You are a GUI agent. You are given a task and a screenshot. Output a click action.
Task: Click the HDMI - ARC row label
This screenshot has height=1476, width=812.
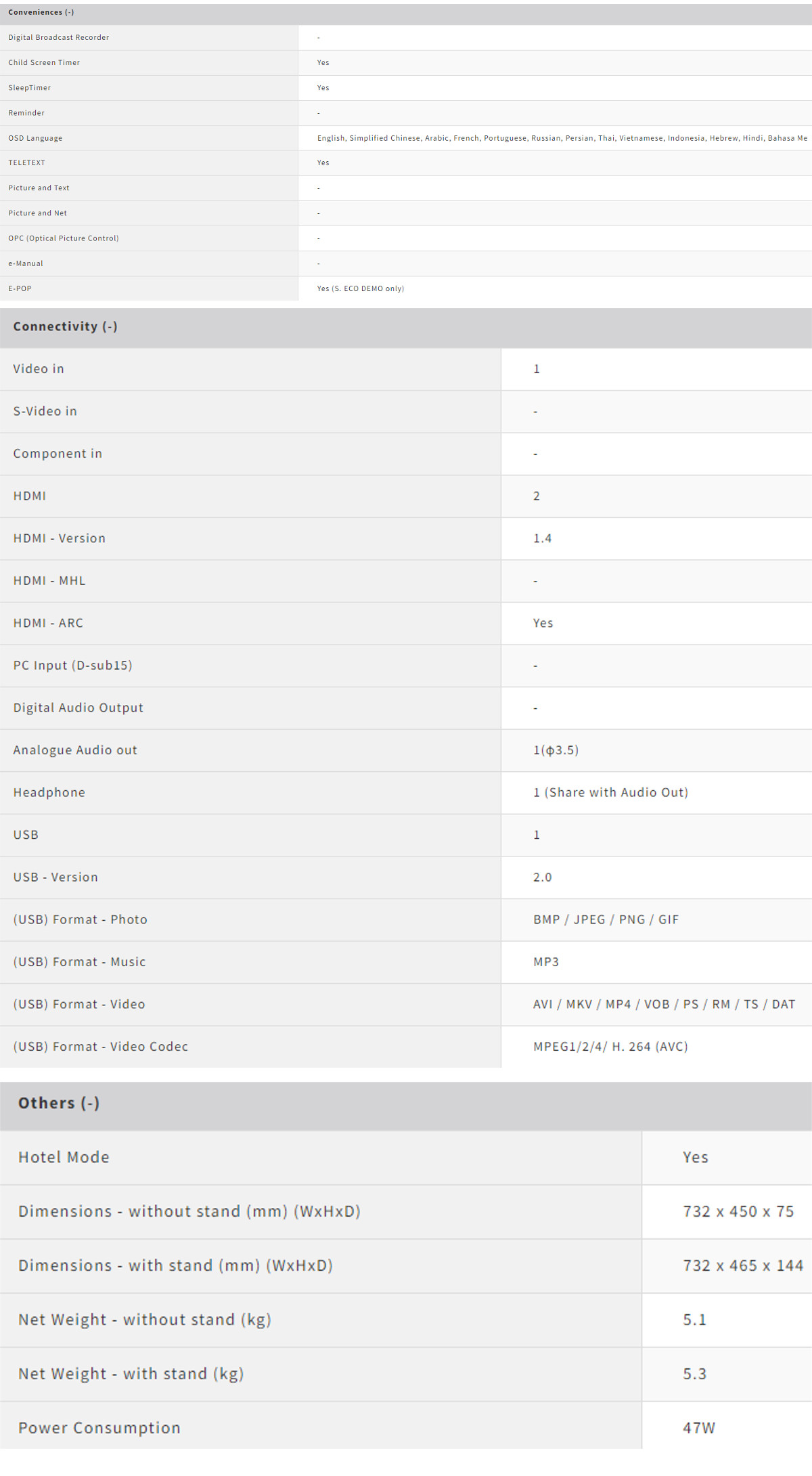pos(48,623)
